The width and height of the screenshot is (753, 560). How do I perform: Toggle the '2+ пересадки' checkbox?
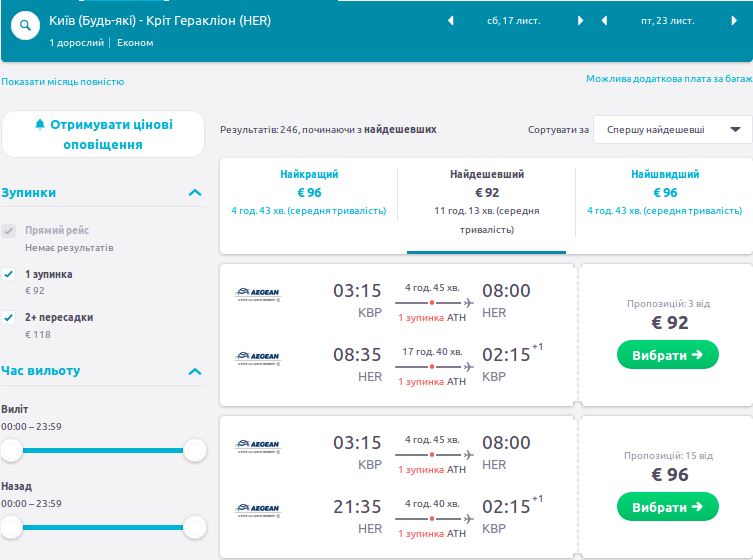tap(9, 317)
